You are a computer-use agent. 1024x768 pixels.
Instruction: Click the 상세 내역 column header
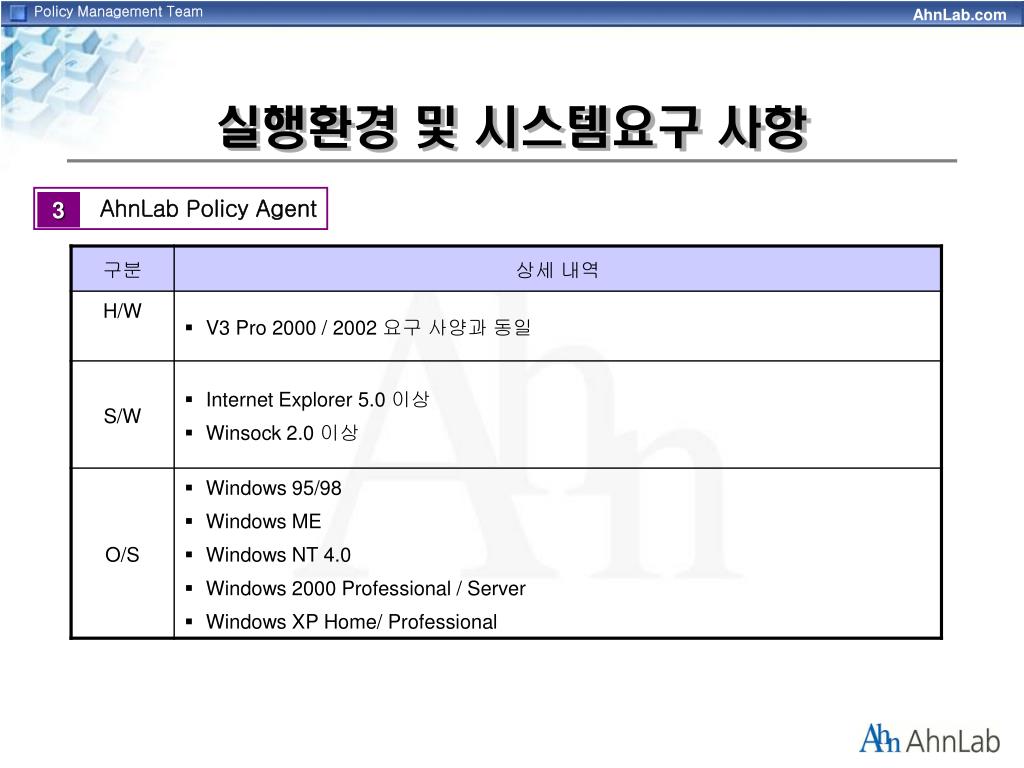pos(557,269)
